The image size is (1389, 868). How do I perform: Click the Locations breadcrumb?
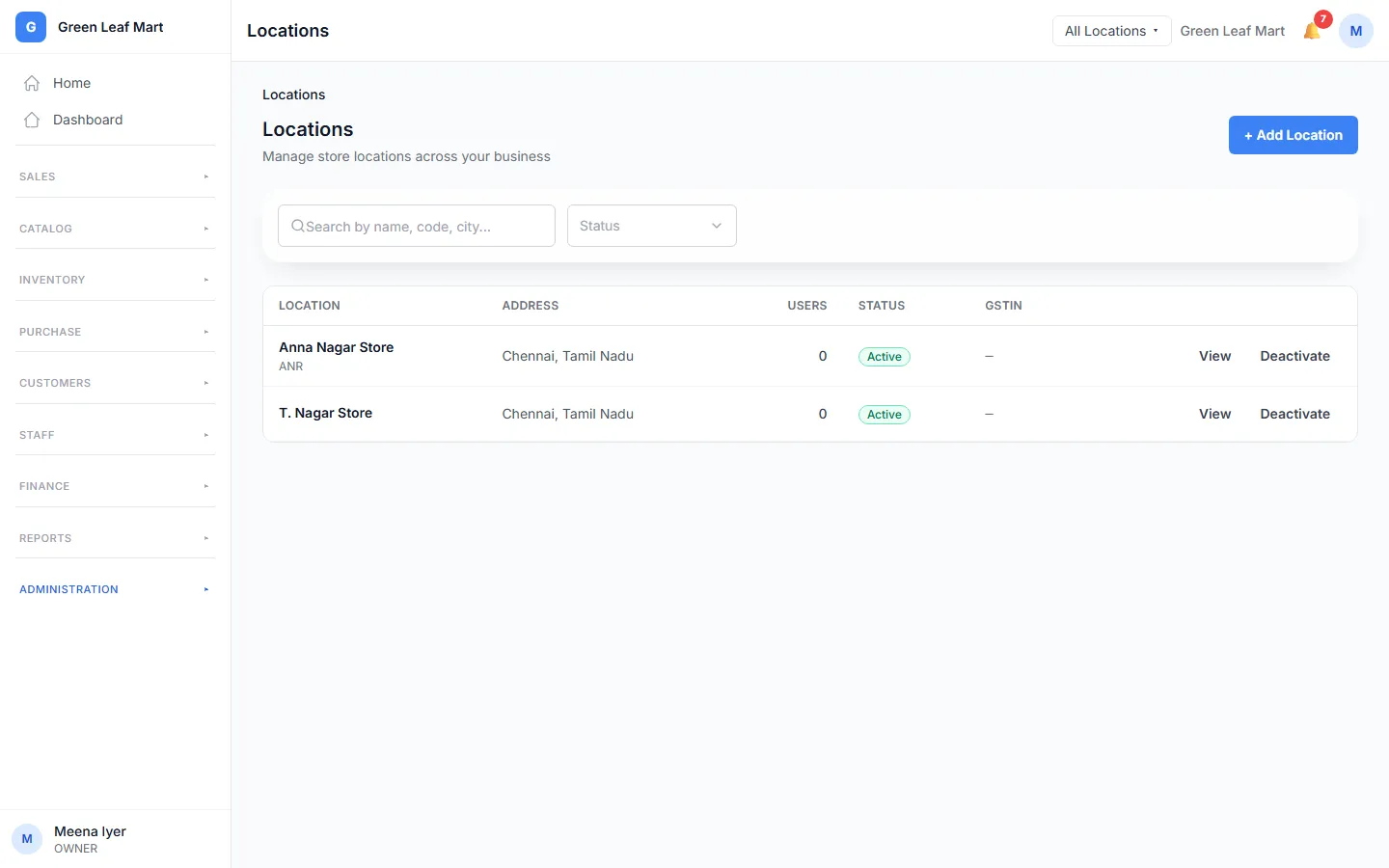[293, 95]
